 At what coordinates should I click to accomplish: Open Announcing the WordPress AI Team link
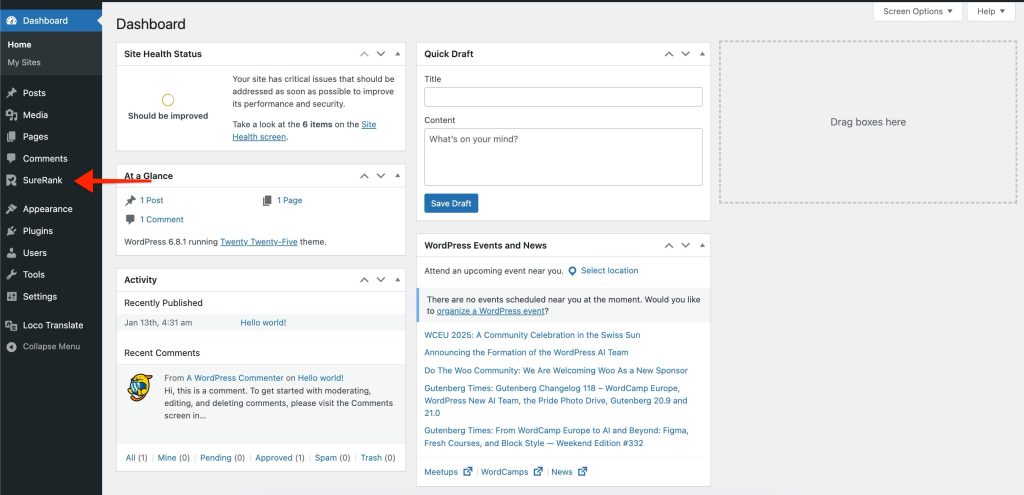[526, 353]
